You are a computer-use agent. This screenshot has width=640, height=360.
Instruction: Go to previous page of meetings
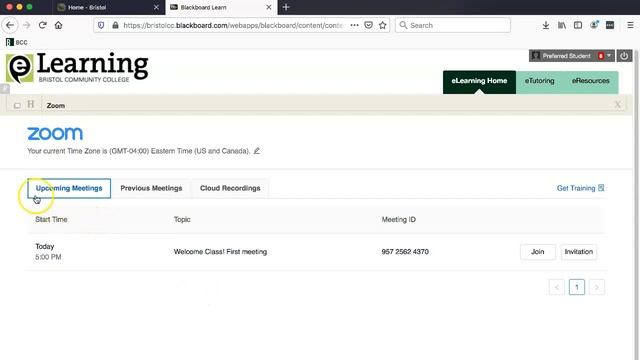[x=557, y=287]
